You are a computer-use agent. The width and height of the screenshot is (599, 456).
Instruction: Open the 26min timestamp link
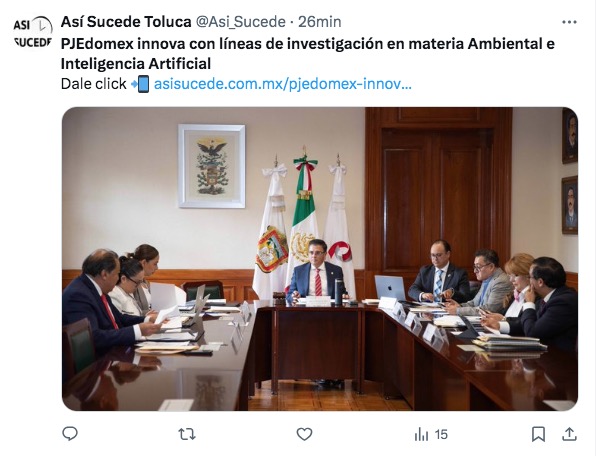[x=320, y=22]
